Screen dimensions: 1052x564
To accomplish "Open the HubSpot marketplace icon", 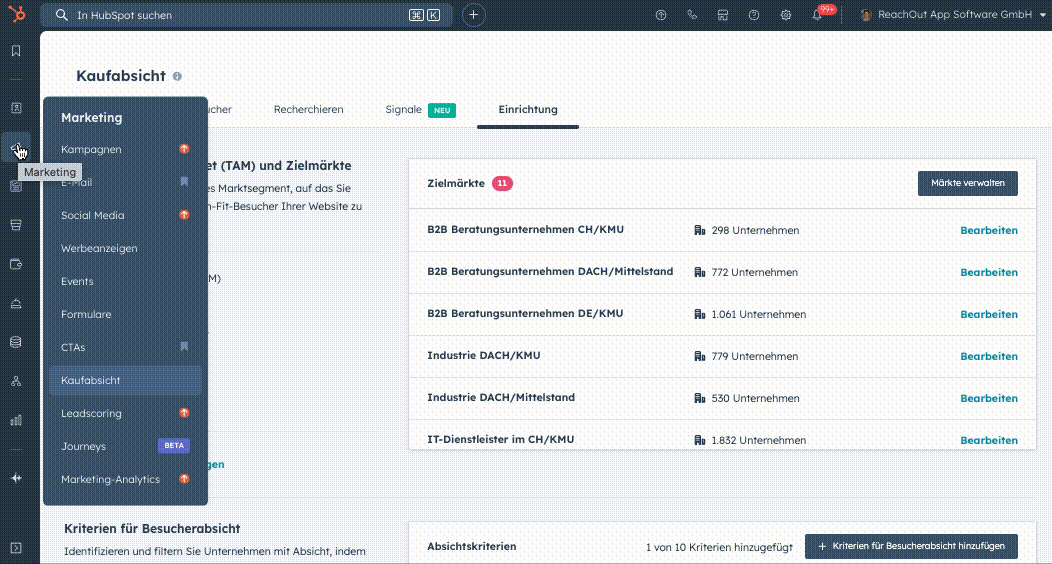I will click(x=723, y=15).
